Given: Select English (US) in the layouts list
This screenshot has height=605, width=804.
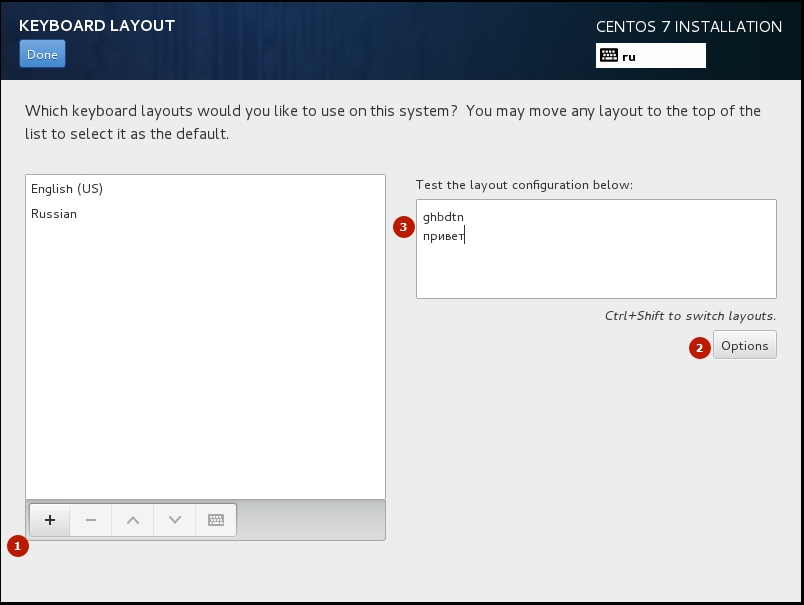Looking at the screenshot, I should click(67, 189).
